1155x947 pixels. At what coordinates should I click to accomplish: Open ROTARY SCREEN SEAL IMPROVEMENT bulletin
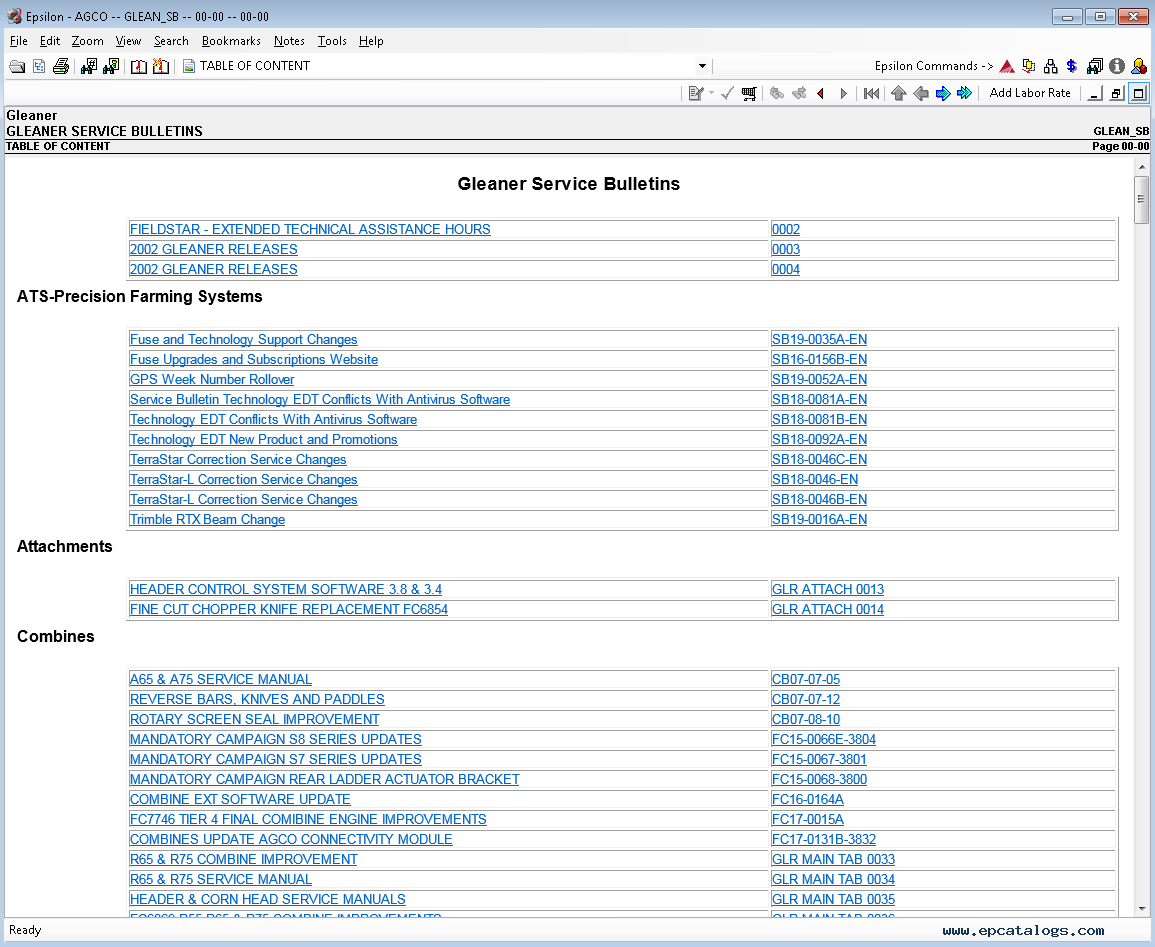click(x=255, y=719)
